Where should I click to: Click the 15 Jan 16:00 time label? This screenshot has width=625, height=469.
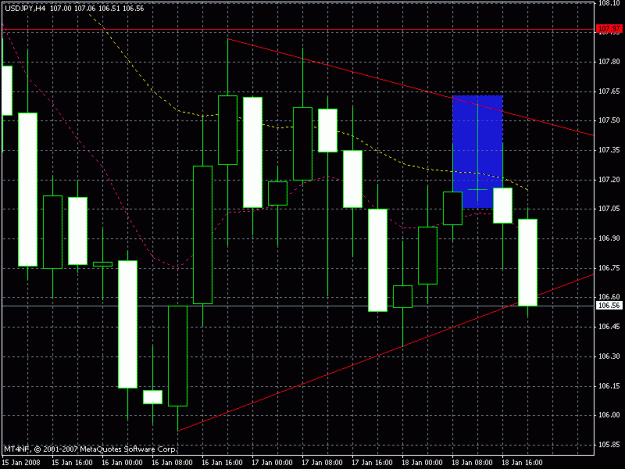coord(72,463)
